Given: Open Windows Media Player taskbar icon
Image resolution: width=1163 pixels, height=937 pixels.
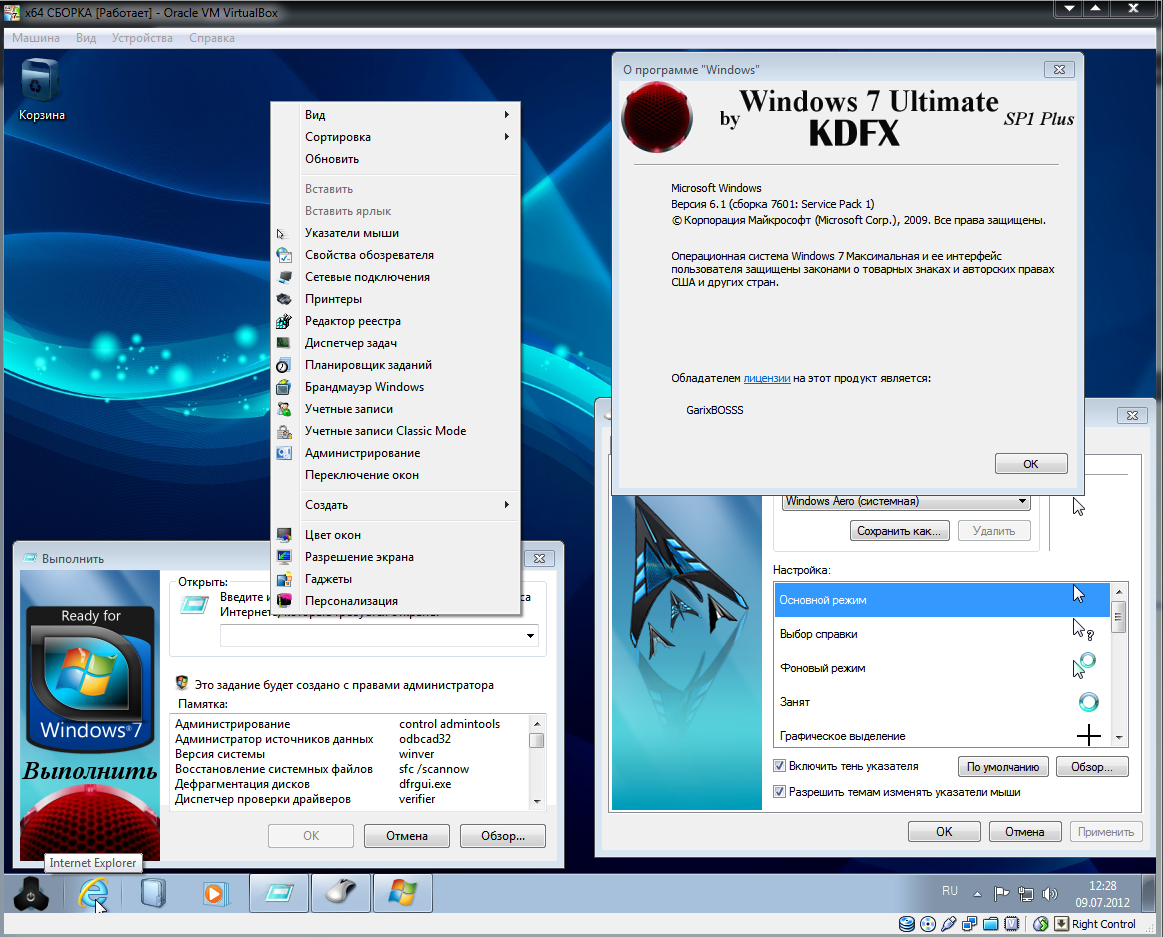Looking at the screenshot, I should click(215, 892).
